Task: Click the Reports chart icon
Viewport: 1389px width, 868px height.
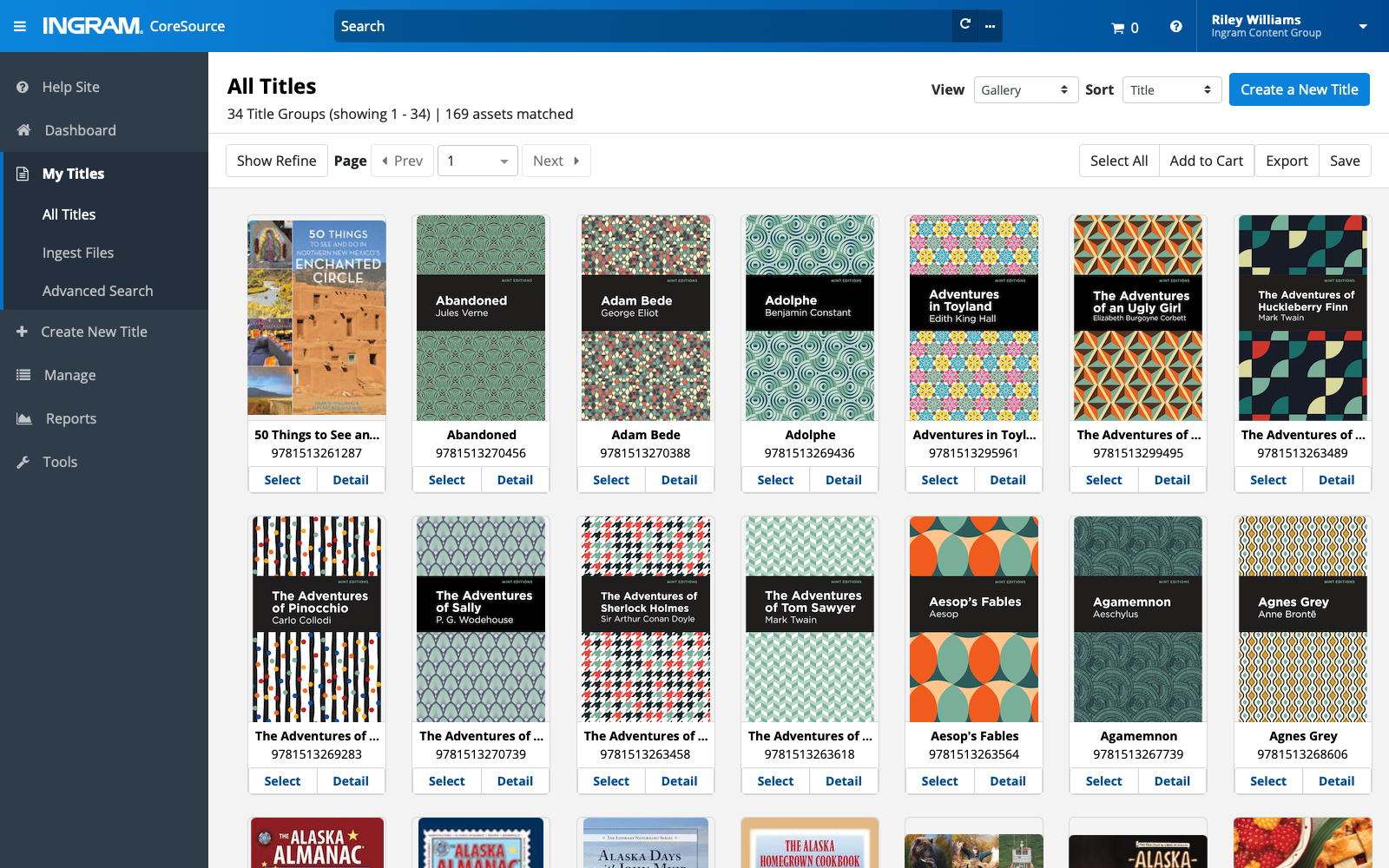Action: coord(23,418)
